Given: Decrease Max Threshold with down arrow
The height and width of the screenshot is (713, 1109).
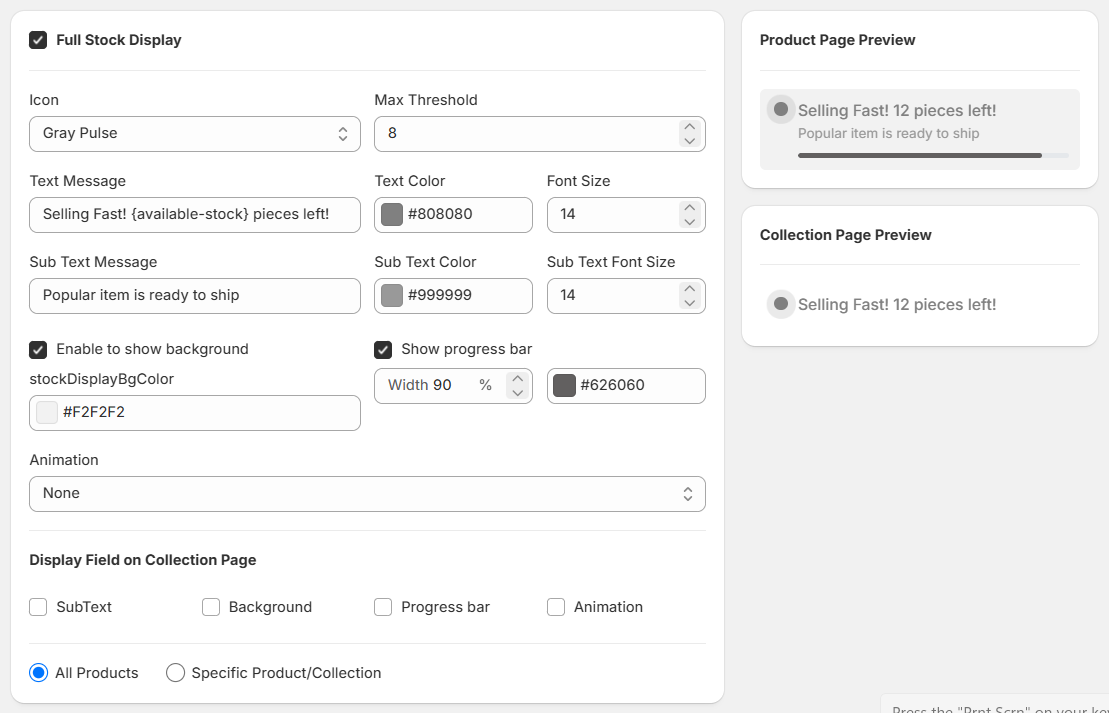Looking at the screenshot, I should [690, 141].
